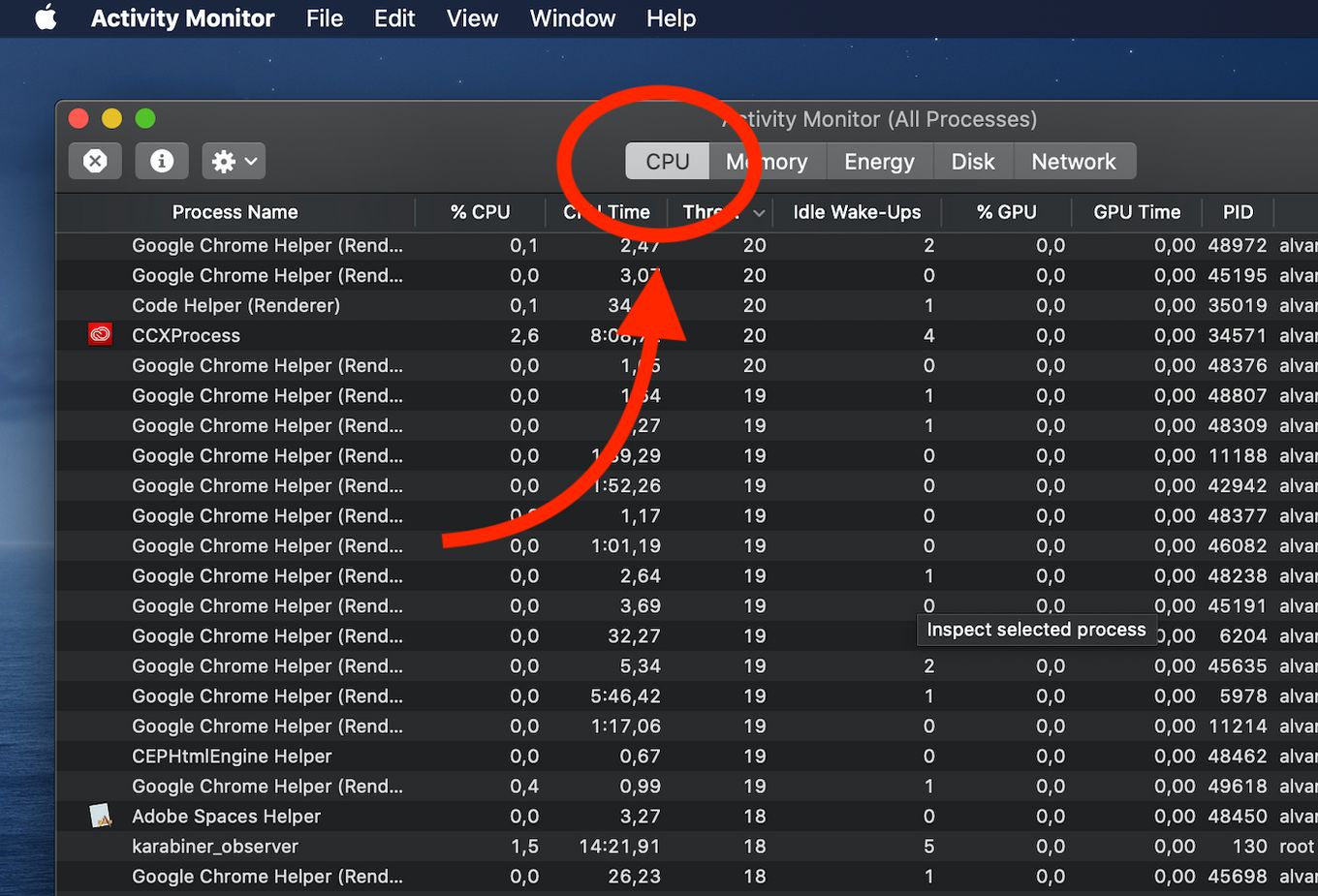Image resolution: width=1318 pixels, height=896 pixels.
Task: Switch to the Energy tab
Action: [879, 162]
